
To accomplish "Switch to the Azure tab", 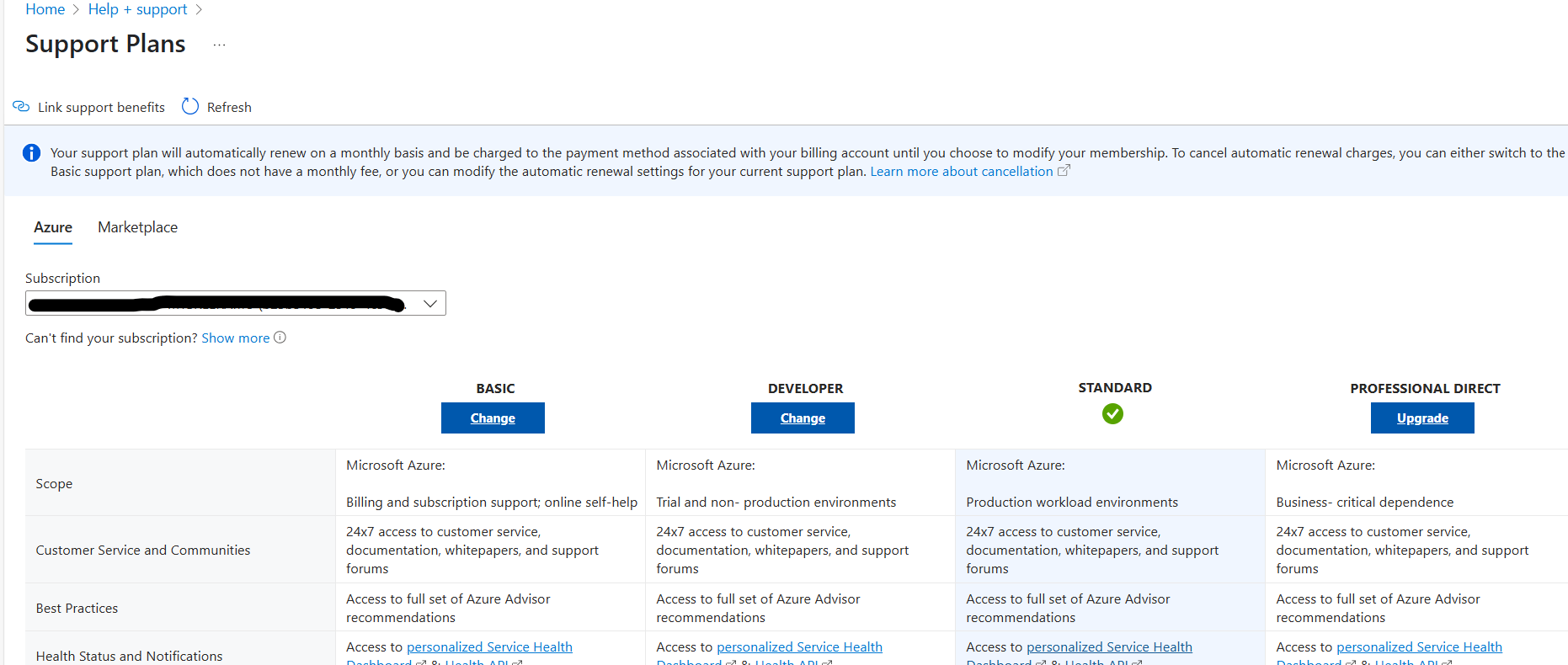I will pos(53,227).
